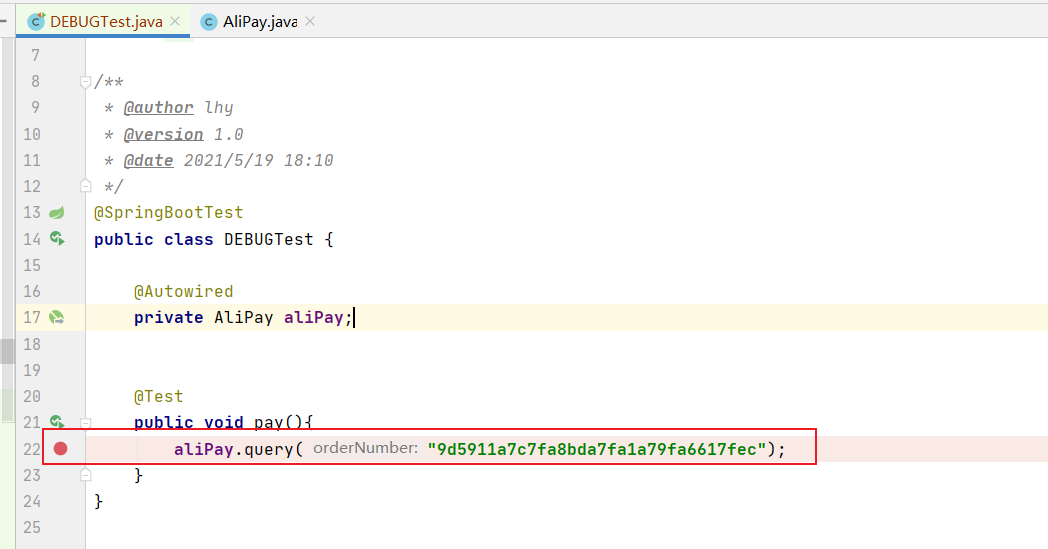Close the DEBUGTest.java tab
The width and height of the screenshot is (1048, 549).
(175, 21)
